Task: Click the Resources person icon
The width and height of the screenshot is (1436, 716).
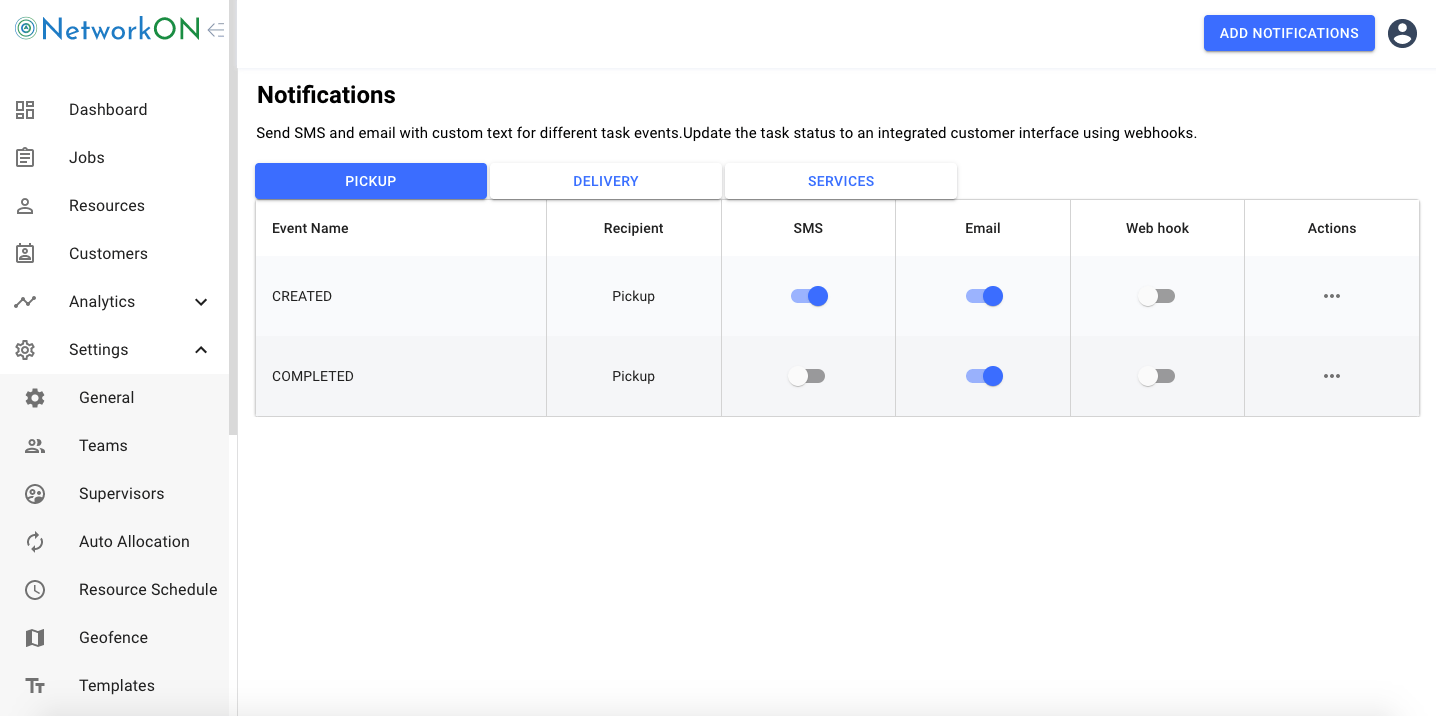Action: tap(25, 206)
